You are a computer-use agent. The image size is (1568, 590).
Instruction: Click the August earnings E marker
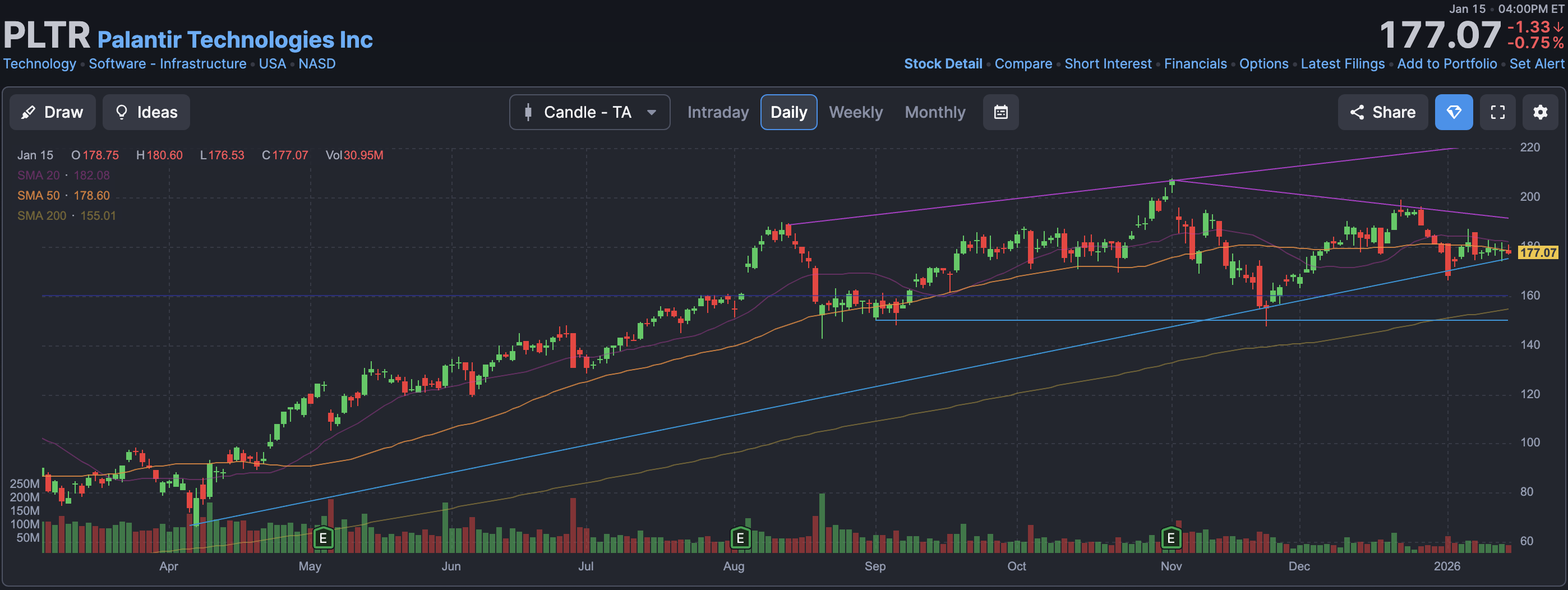pyautogui.click(x=740, y=538)
